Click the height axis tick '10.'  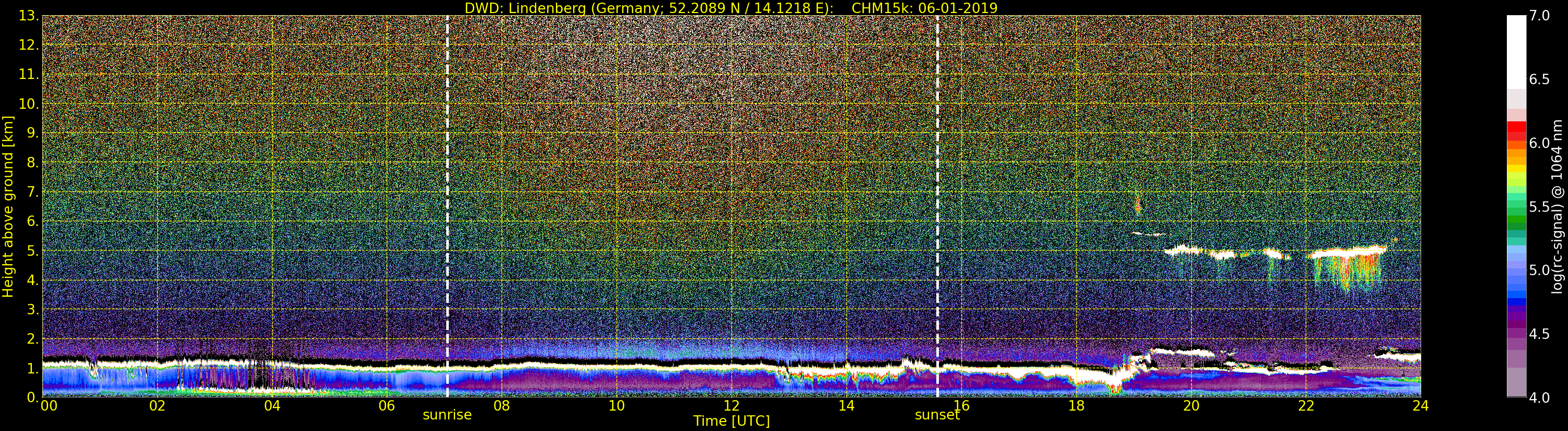pos(29,104)
